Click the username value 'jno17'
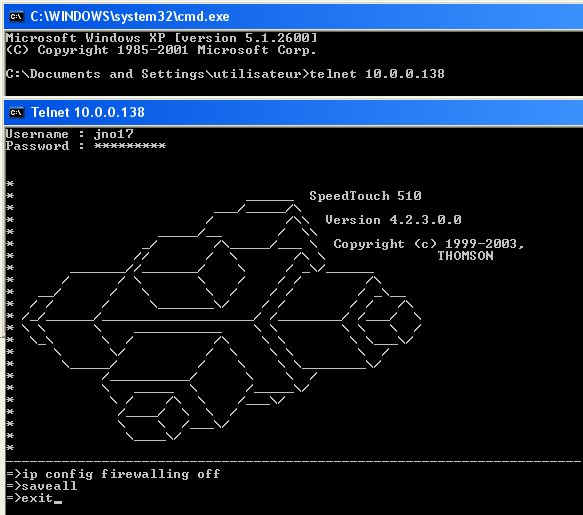Image resolution: width=583 pixels, height=515 pixels. pos(113,134)
